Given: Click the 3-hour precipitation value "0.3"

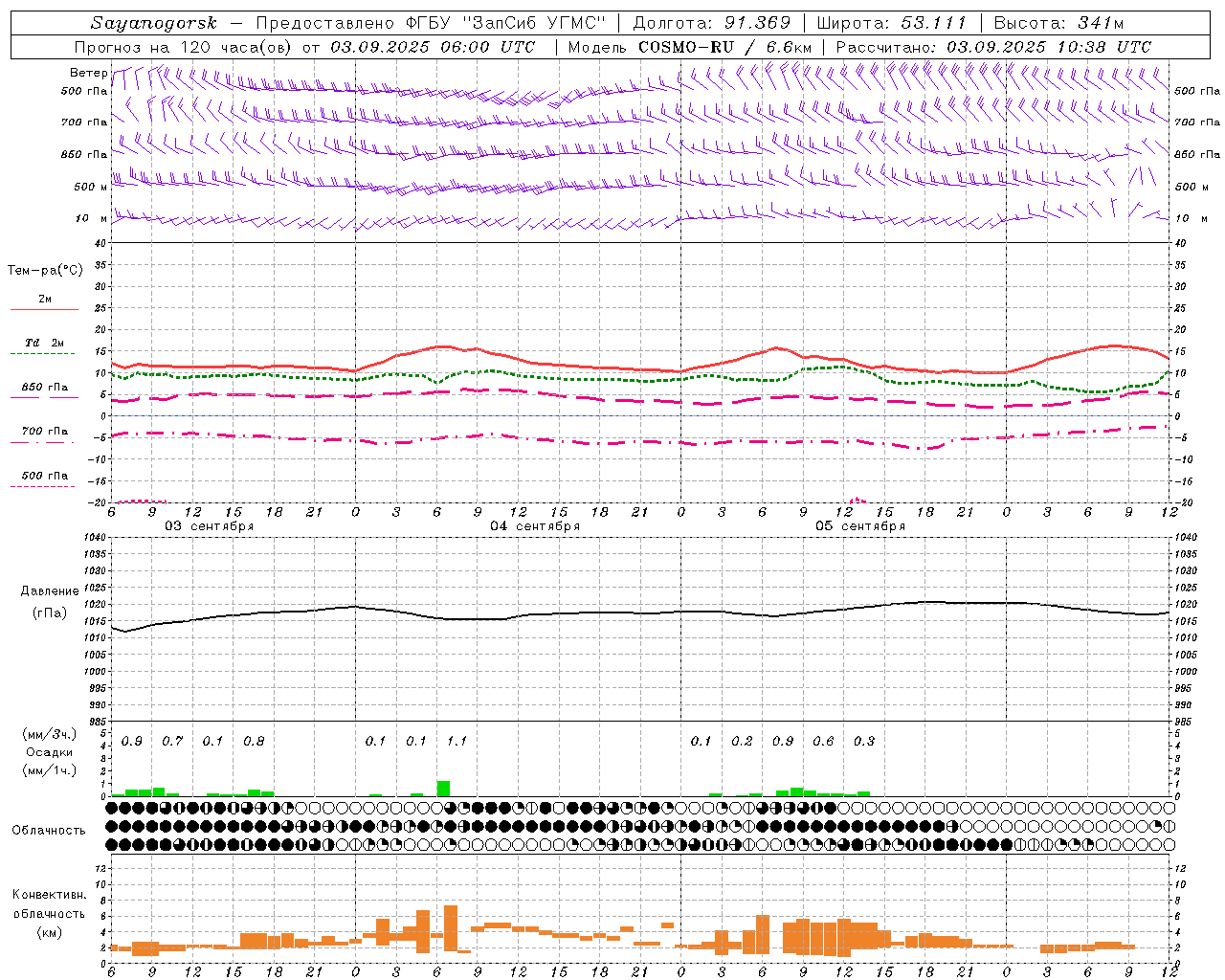Looking at the screenshot, I should coord(864,742).
